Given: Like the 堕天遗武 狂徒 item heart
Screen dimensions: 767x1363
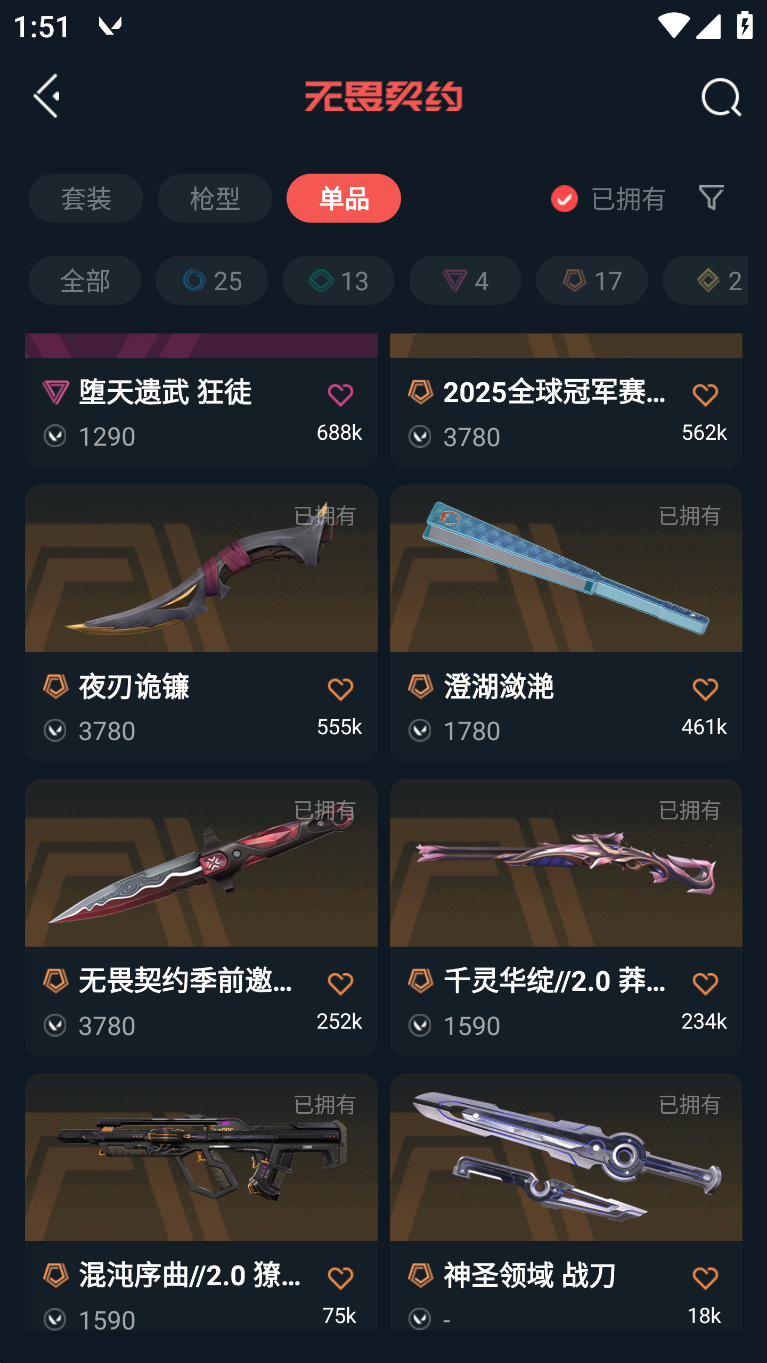Looking at the screenshot, I should tap(340, 395).
